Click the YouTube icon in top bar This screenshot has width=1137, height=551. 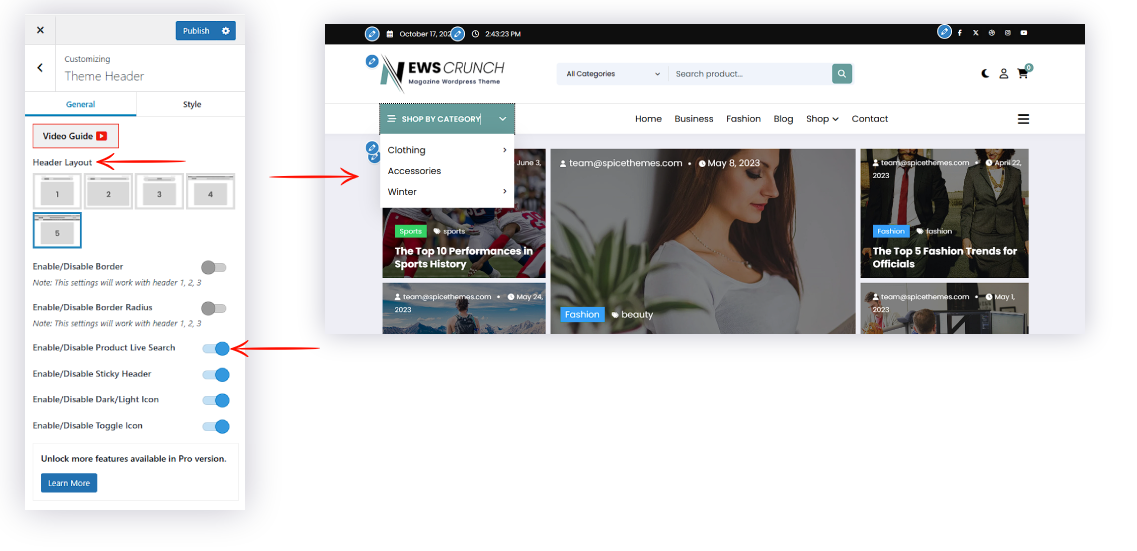(x=1024, y=33)
